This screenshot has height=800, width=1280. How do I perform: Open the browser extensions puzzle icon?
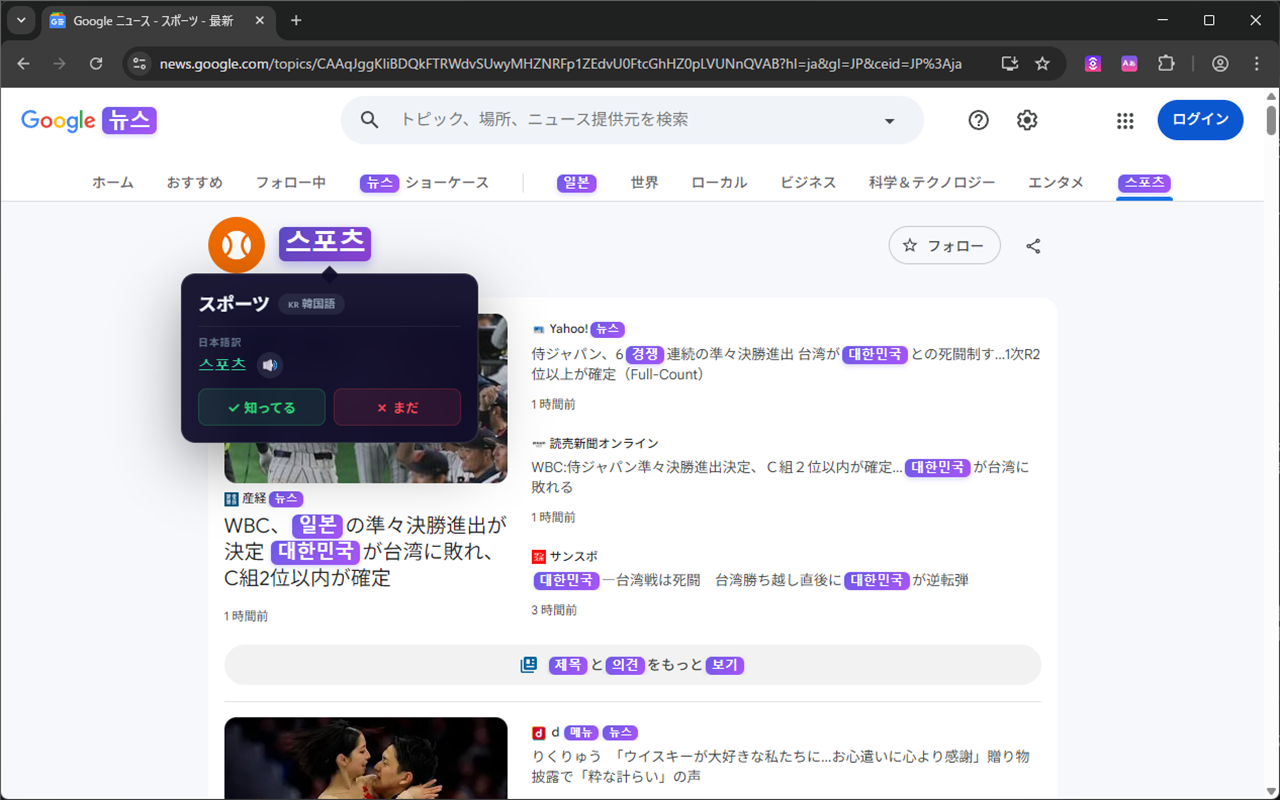point(1166,63)
